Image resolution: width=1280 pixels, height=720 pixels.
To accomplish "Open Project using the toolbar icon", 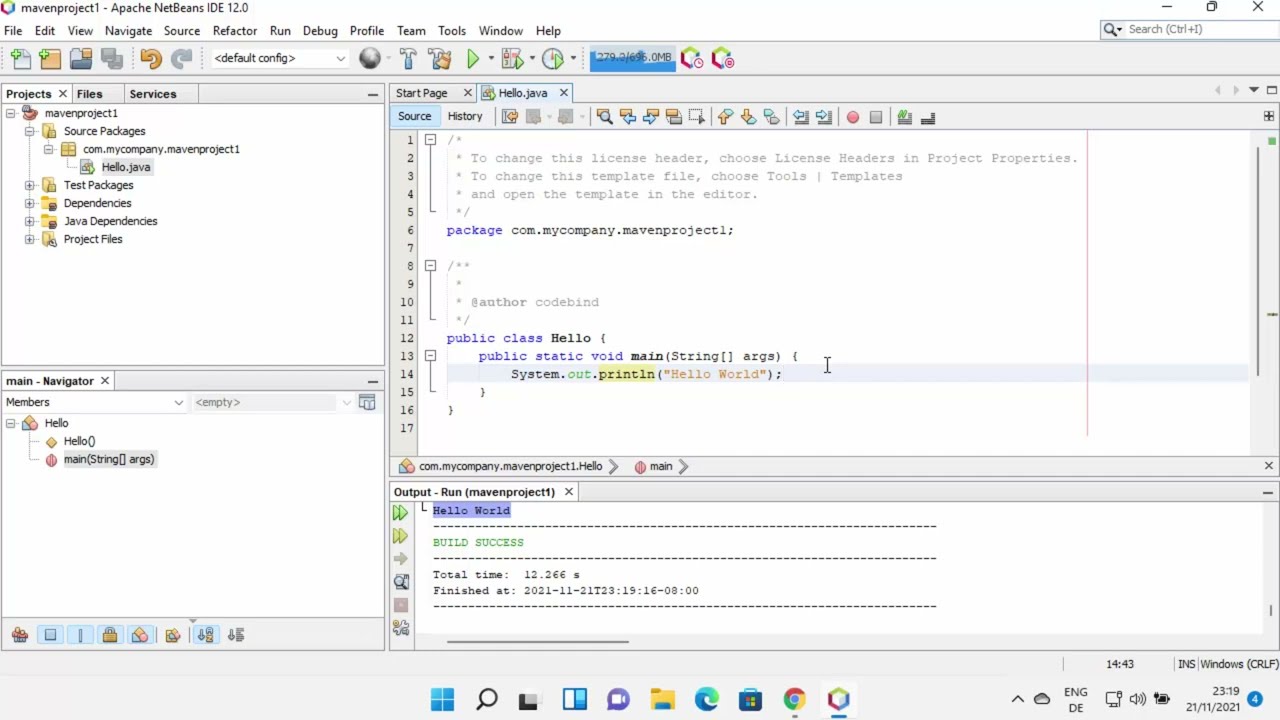I will (x=80, y=59).
